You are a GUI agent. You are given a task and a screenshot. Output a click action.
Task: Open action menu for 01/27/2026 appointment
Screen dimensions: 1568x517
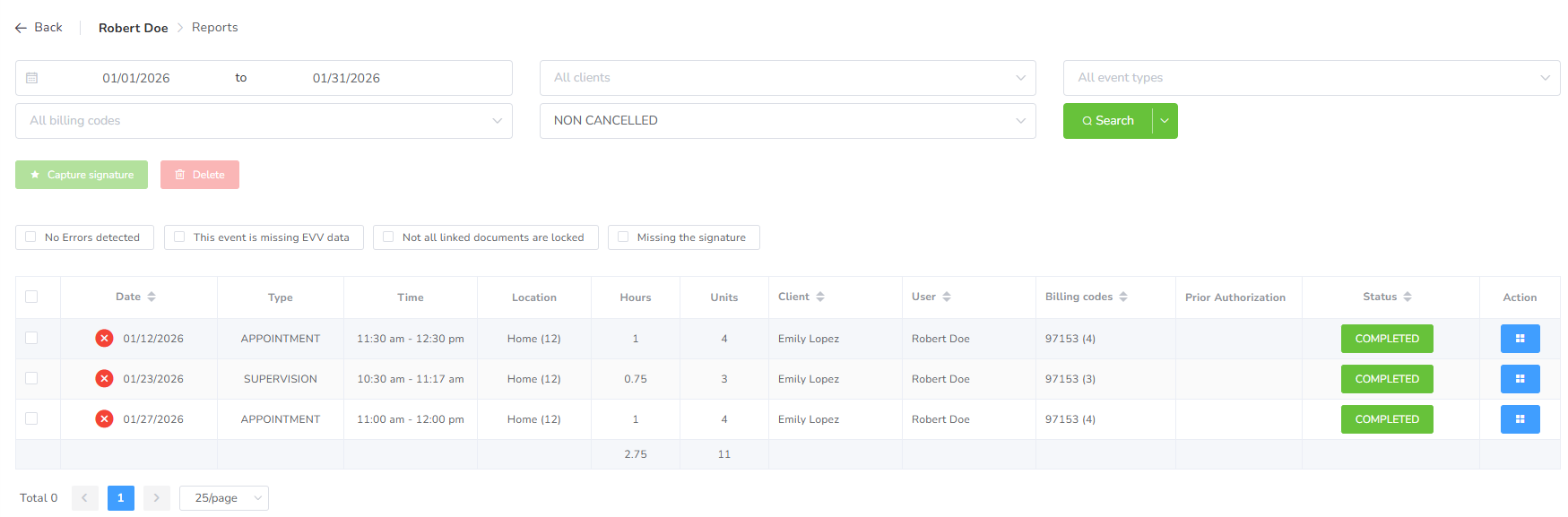point(1519,419)
